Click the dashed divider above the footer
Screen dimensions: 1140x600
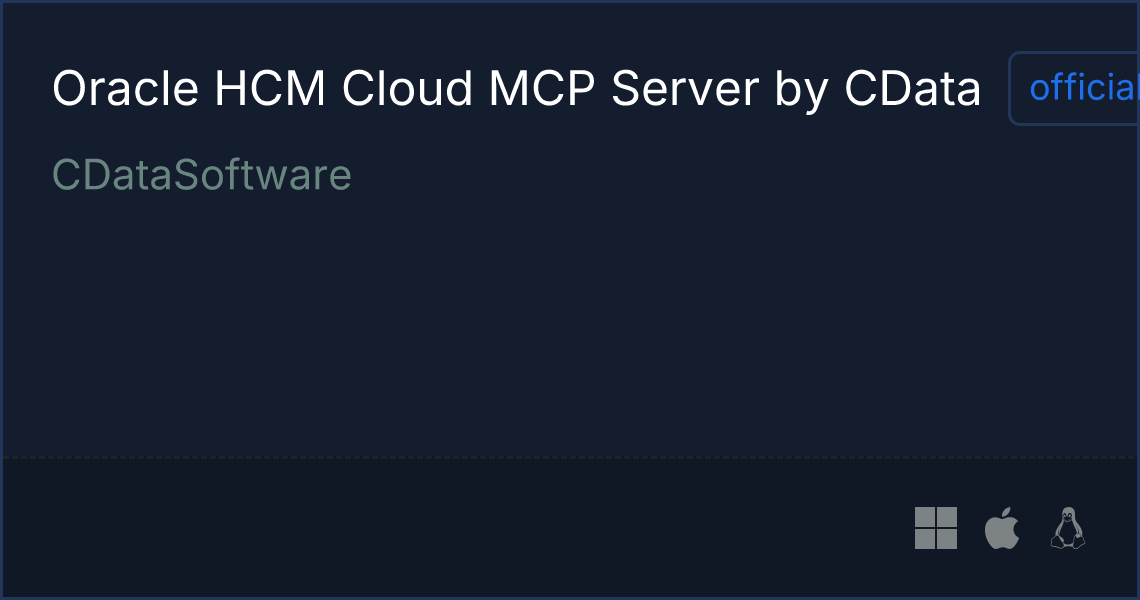point(570,457)
